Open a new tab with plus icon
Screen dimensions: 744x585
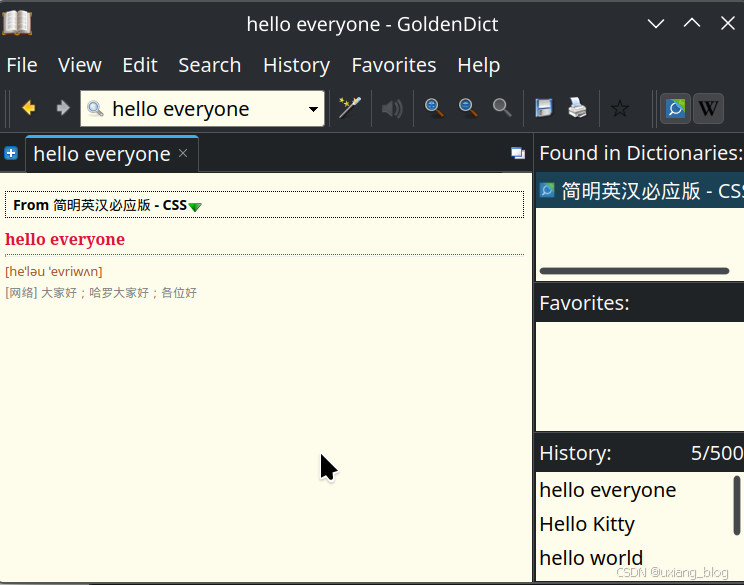coord(11,153)
